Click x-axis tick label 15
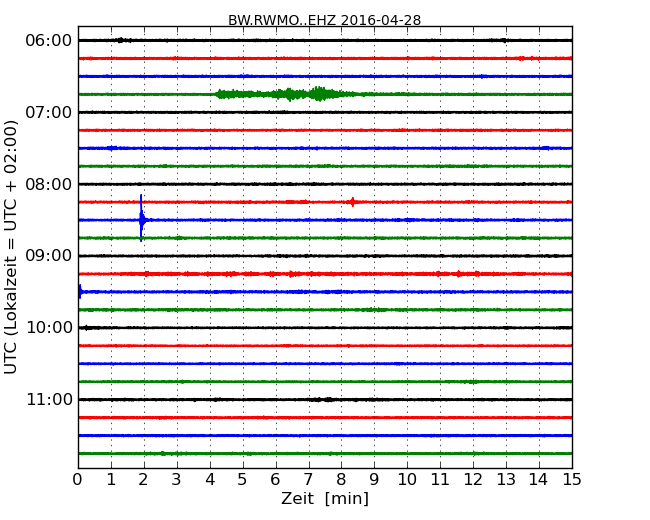This screenshot has width=650, height=520. click(572, 479)
